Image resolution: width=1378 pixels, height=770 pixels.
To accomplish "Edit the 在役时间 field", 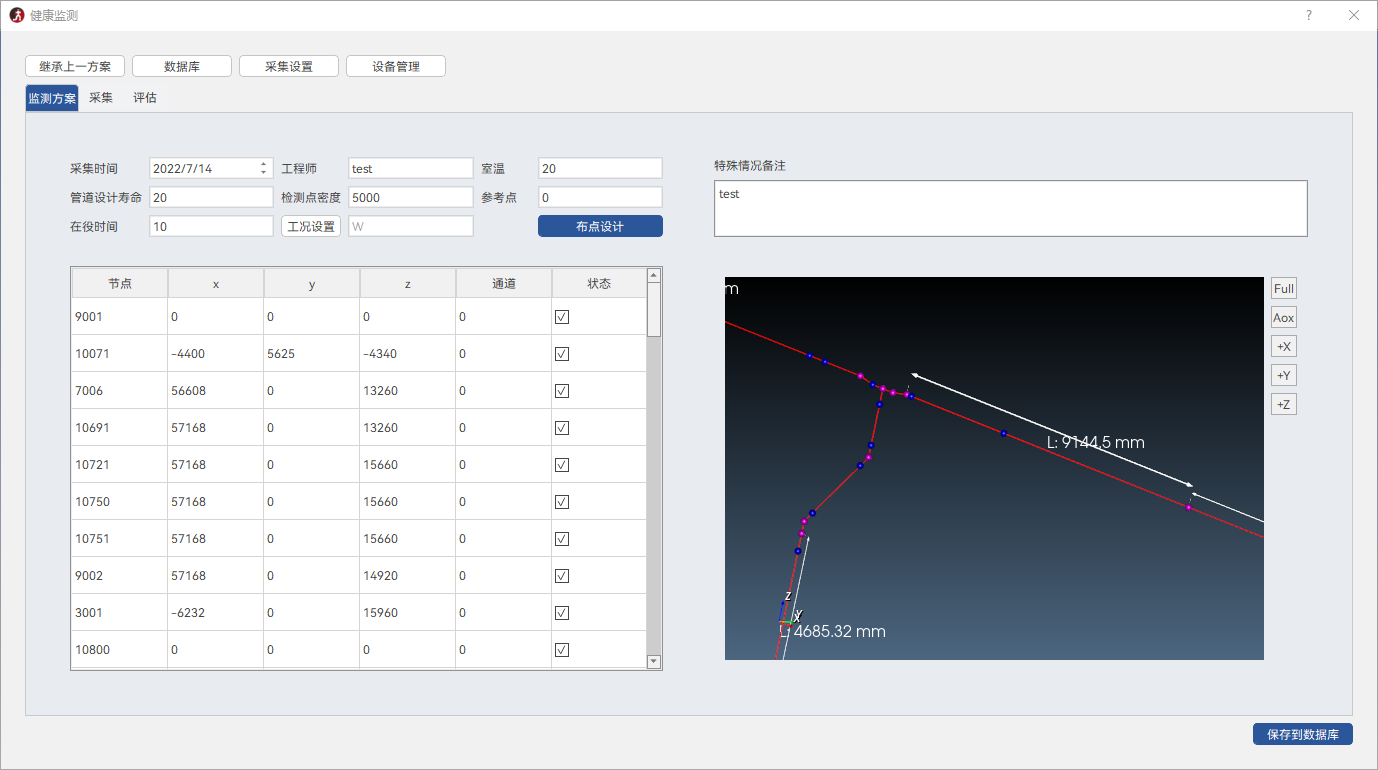I will coord(211,226).
